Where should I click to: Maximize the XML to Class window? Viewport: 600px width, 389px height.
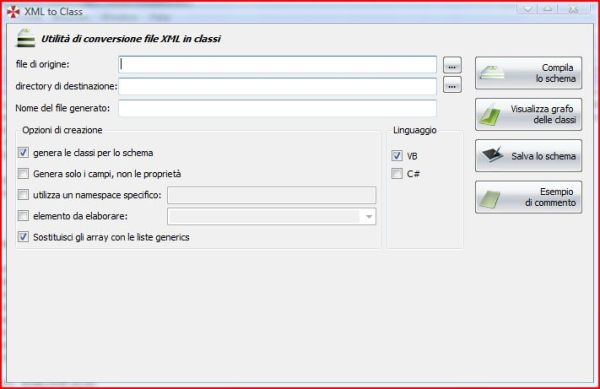click(548, 10)
